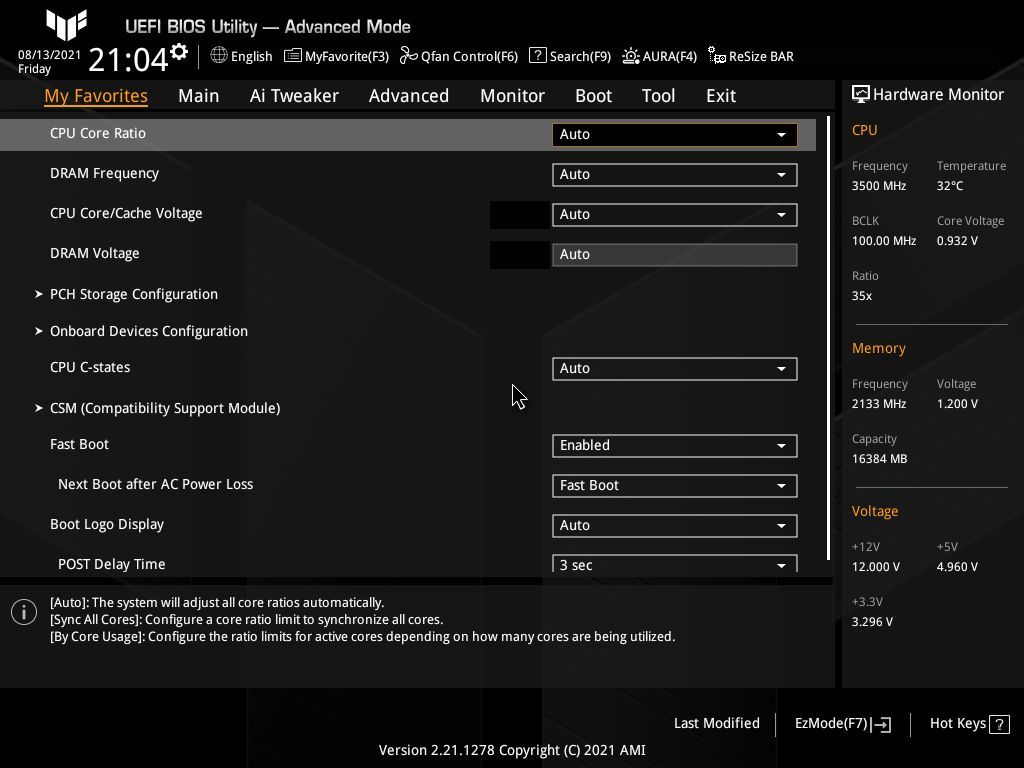
Task: Click the DRAM Voltage Auto input field
Action: pyautogui.click(x=675, y=255)
